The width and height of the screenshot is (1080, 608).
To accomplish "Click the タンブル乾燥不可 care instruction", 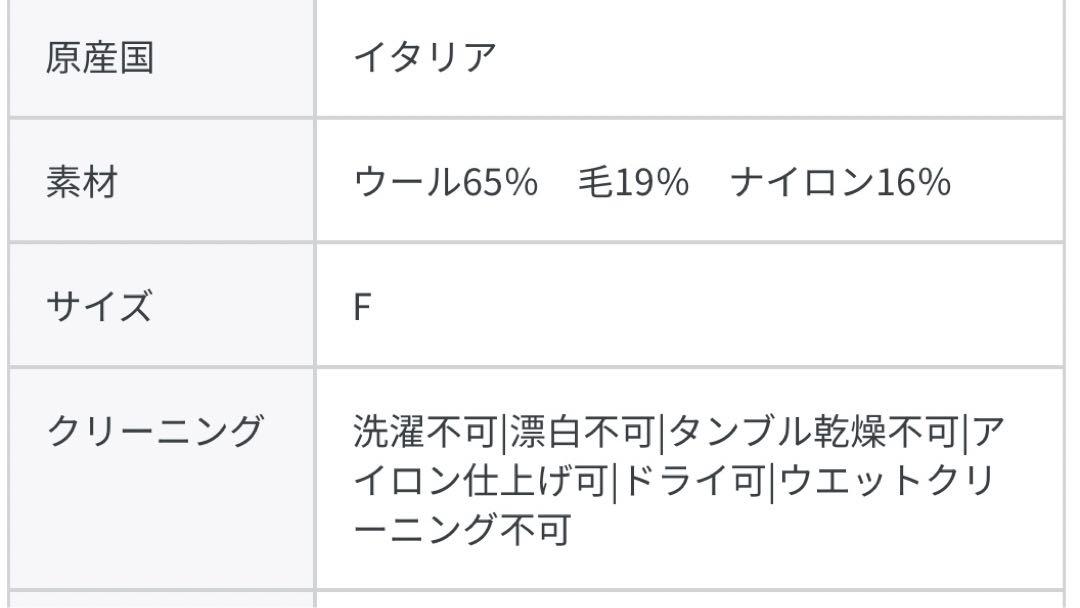I will [813, 432].
